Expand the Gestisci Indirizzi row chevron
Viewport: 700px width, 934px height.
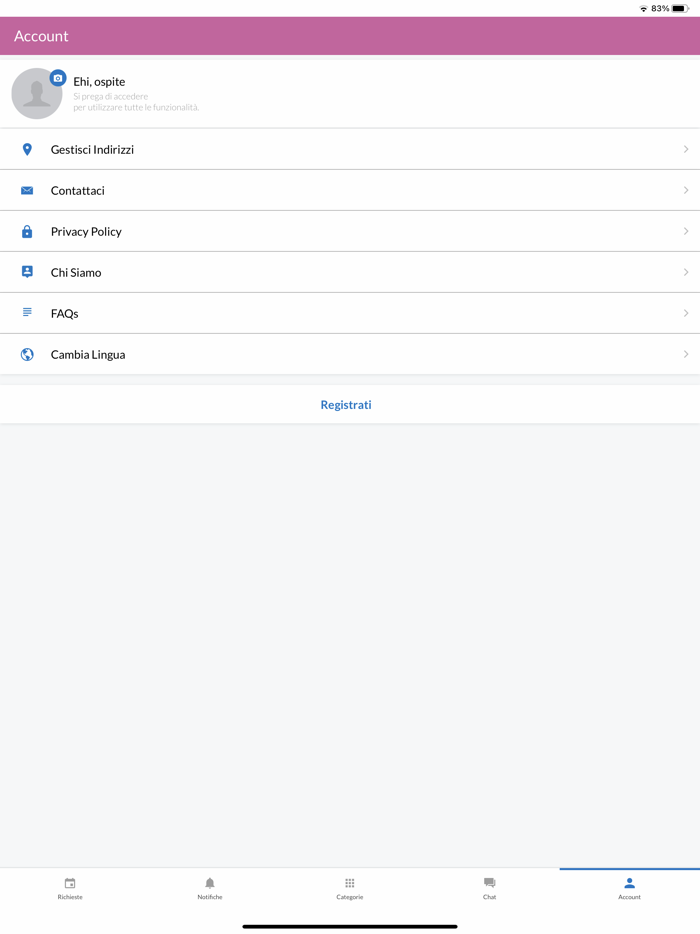pyautogui.click(x=686, y=149)
